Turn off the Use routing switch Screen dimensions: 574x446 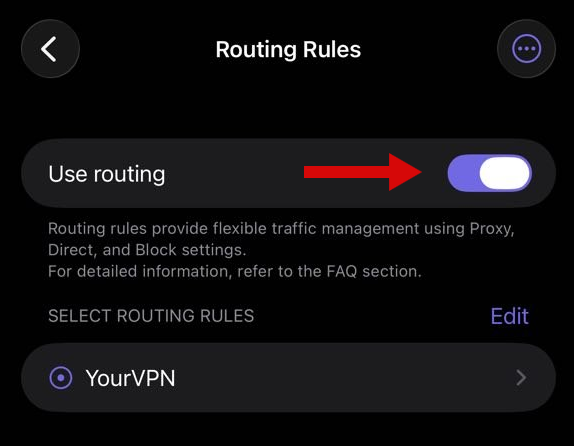click(489, 173)
